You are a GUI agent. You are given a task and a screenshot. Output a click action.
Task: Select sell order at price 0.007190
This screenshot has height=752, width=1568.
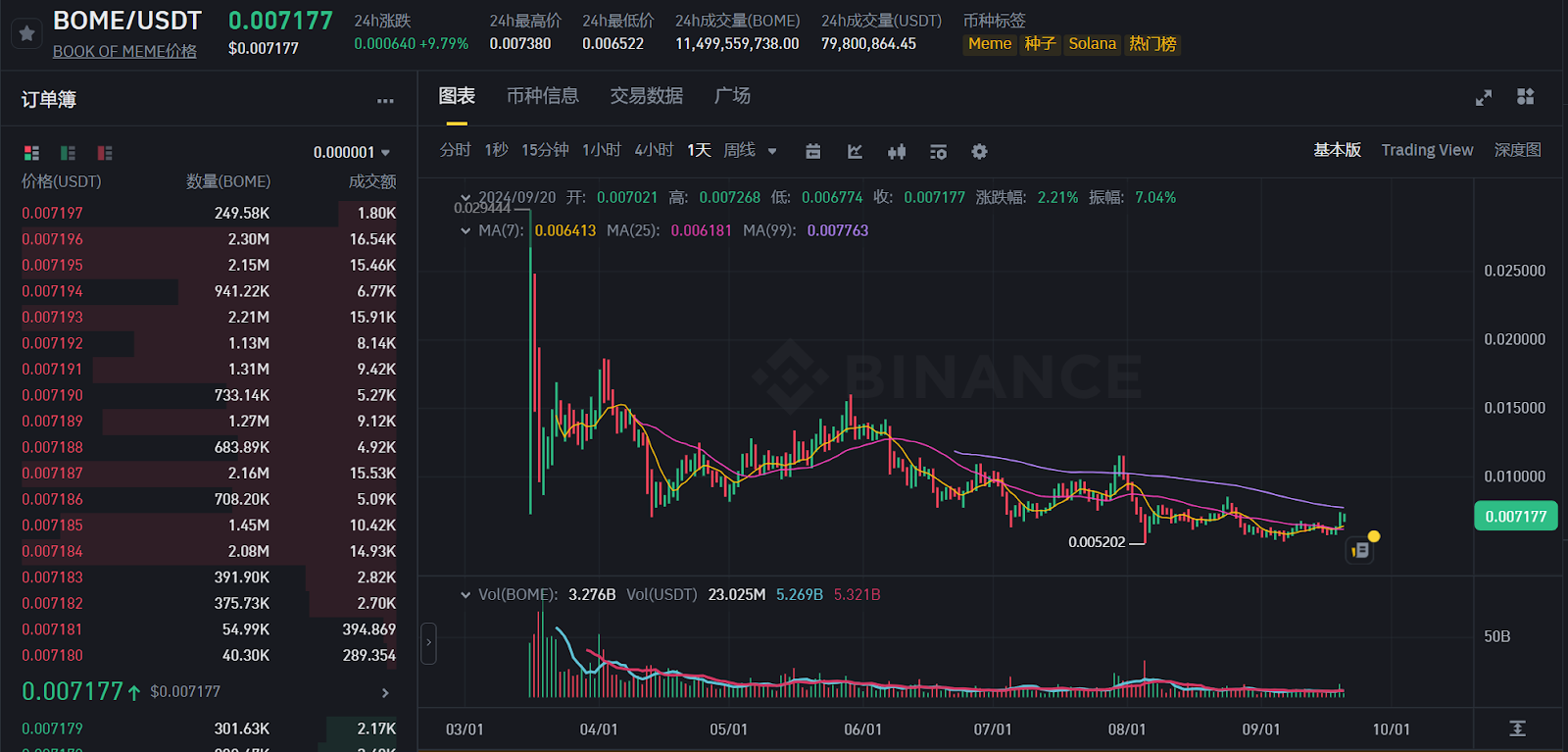click(x=209, y=395)
